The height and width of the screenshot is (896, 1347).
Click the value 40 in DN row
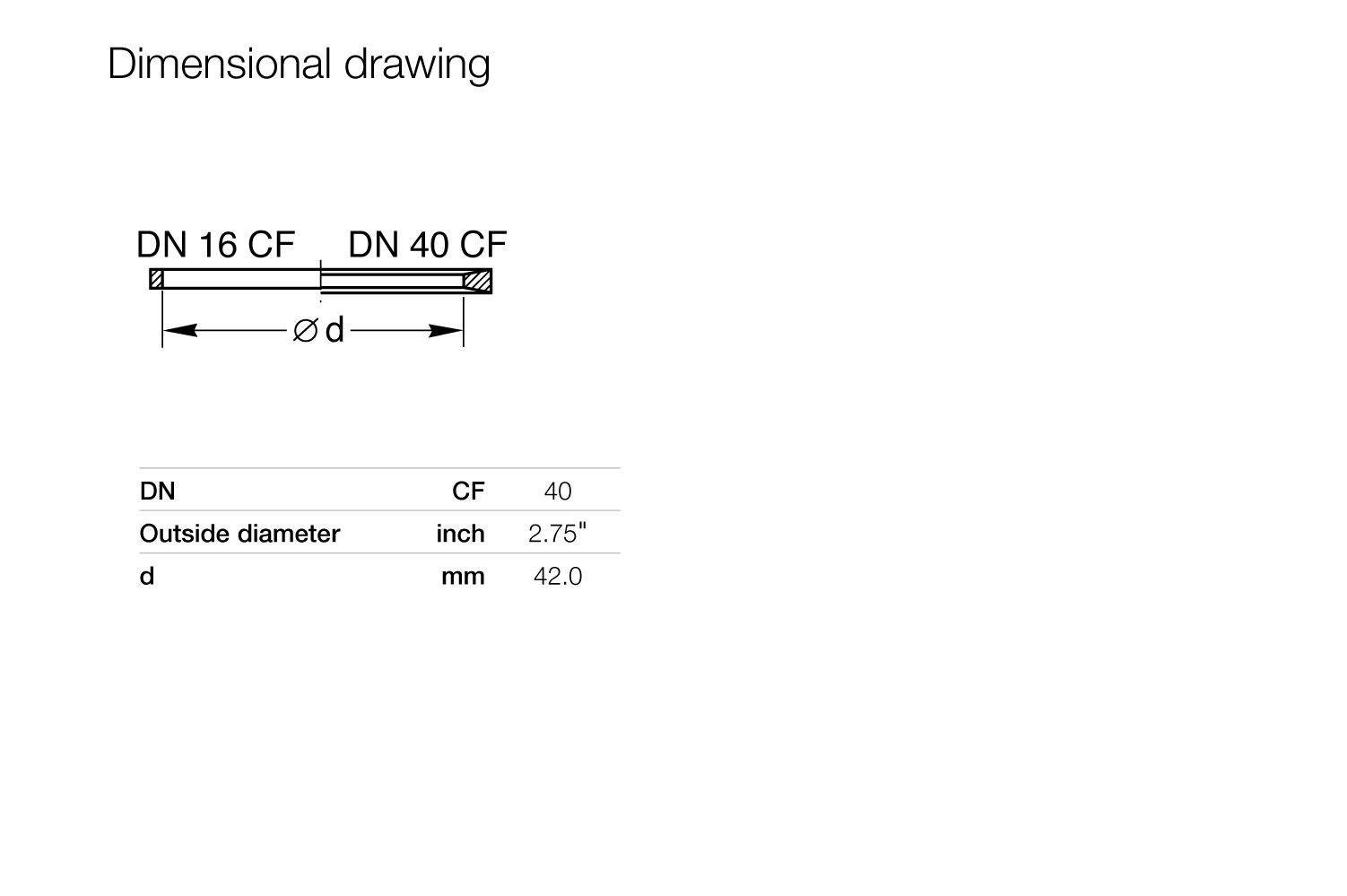[x=557, y=491]
